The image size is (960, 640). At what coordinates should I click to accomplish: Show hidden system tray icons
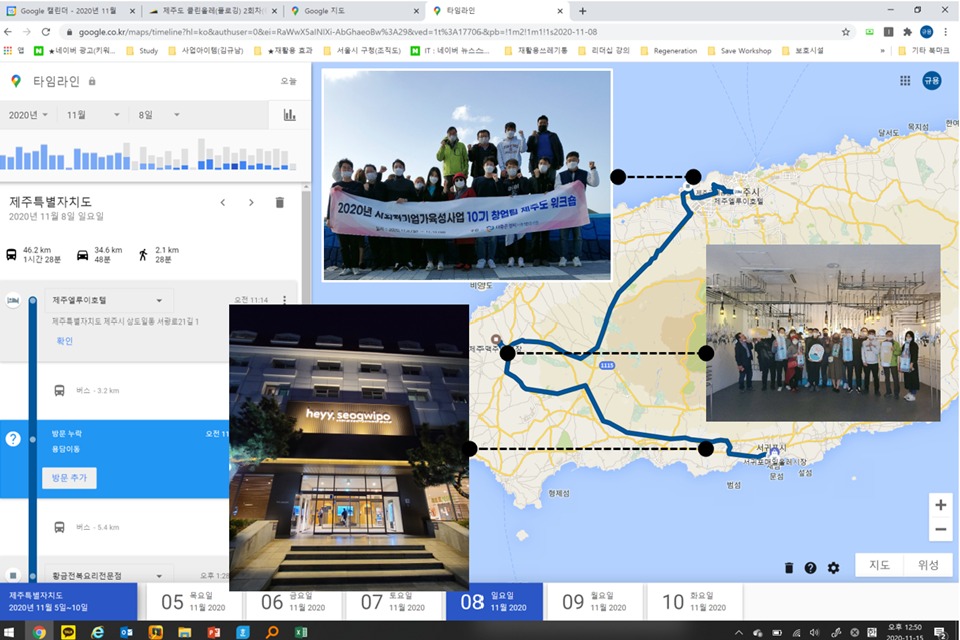click(x=738, y=632)
